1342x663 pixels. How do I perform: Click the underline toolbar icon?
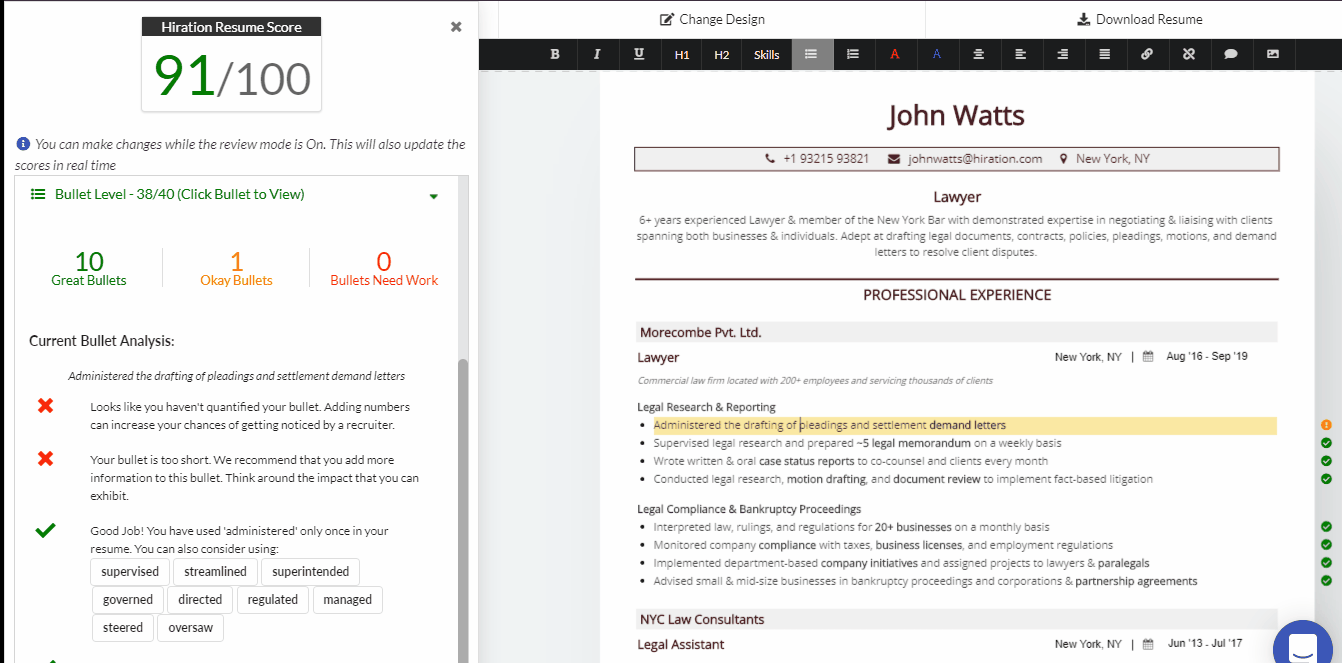(639, 55)
